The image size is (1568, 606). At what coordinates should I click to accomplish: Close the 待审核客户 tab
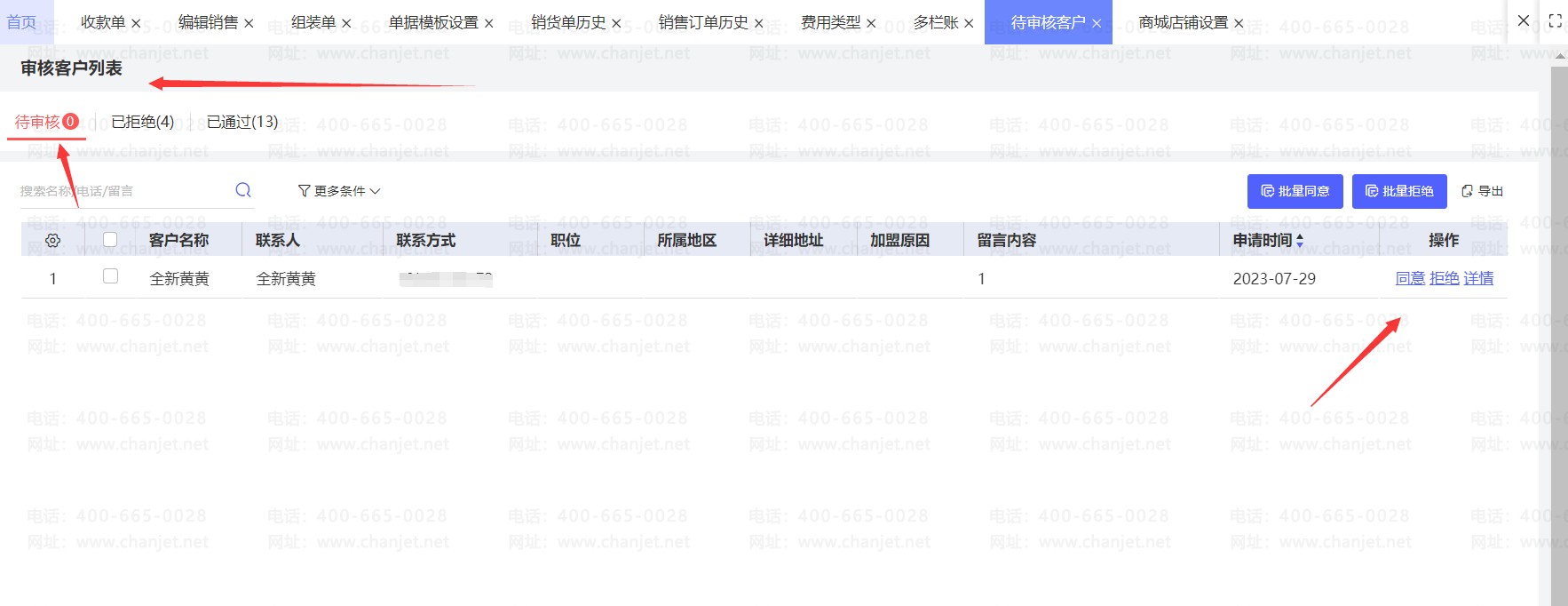coord(1097,23)
